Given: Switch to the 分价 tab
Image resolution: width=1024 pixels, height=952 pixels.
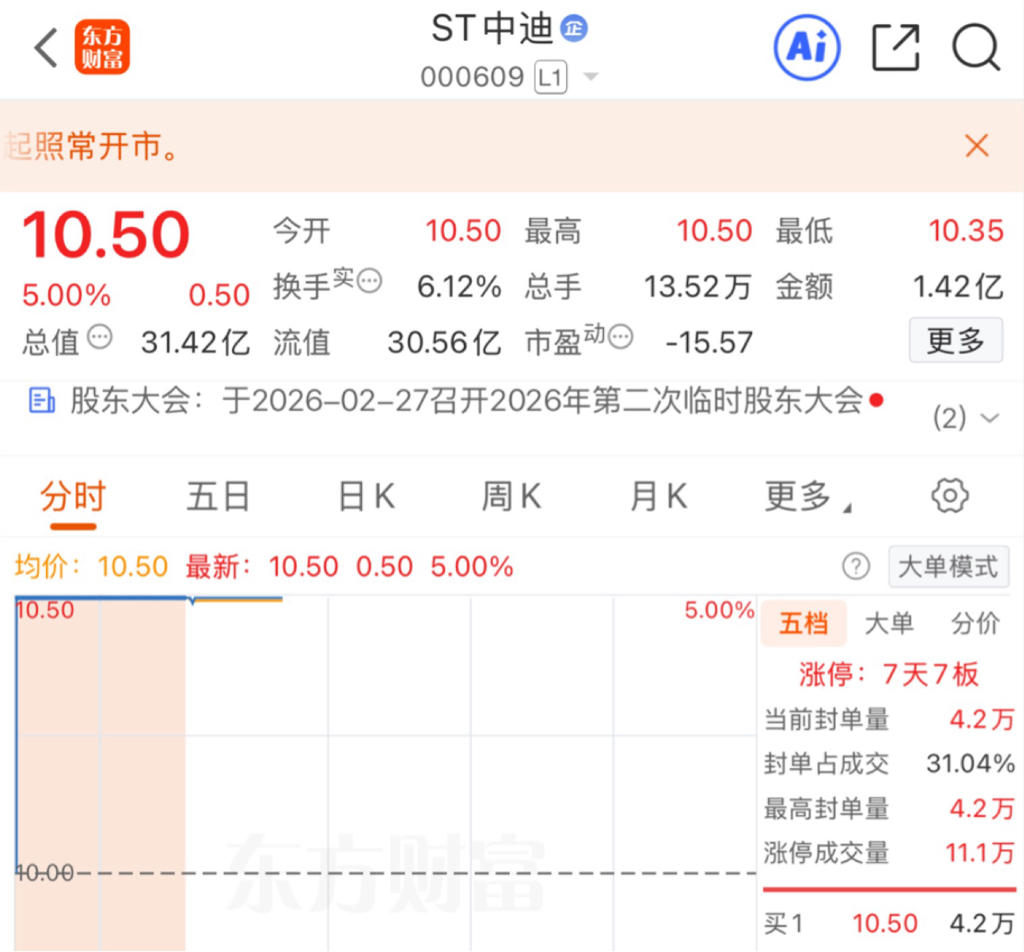Looking at the screenshot, I should [975, 624].
